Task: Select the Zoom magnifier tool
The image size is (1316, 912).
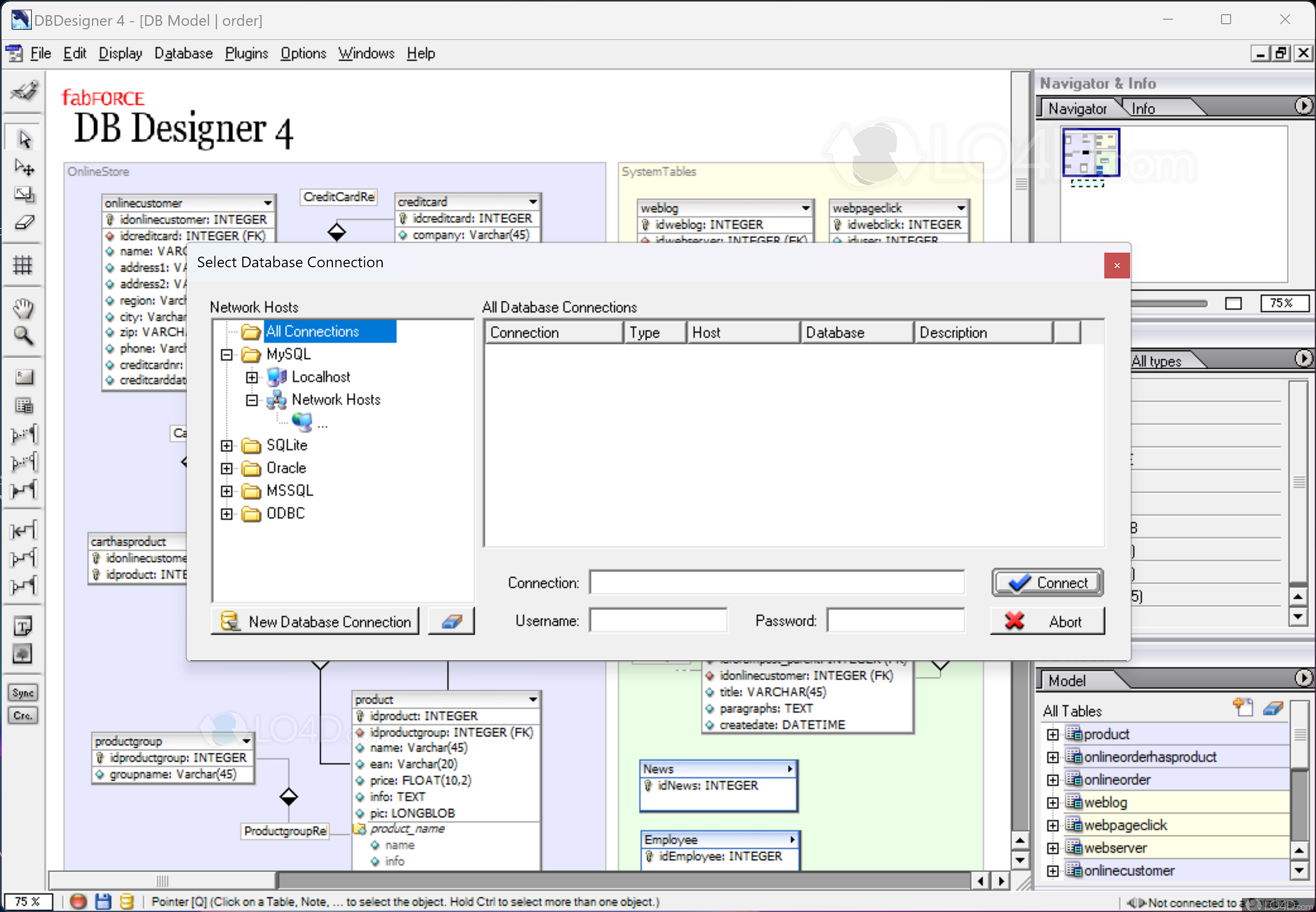Action: pyautogui.click(x=23, y=336)
